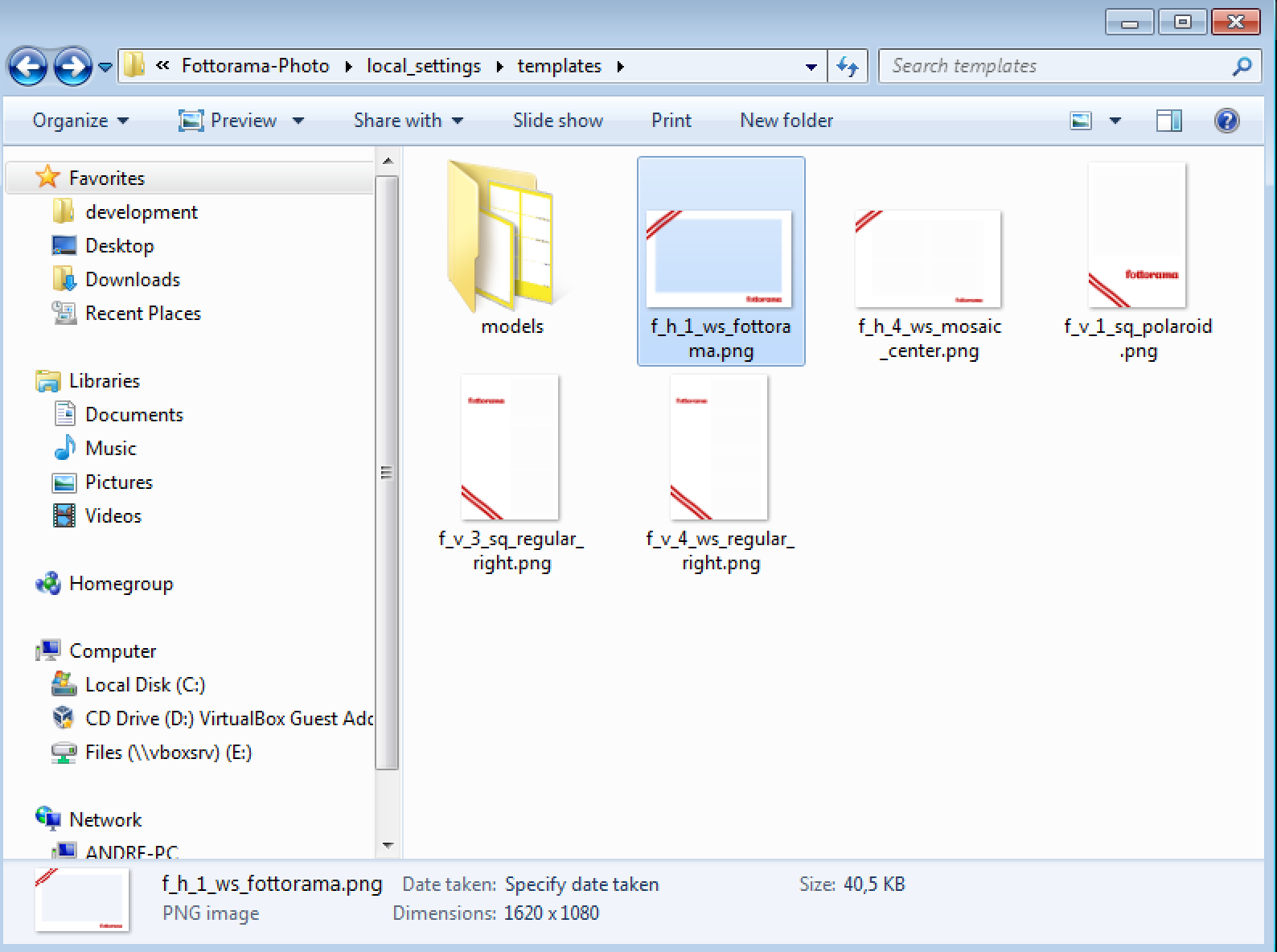Viewport: 1277px width, 952px height.
Task: Toggle the preview pane icon
Action: [1168, 121]
